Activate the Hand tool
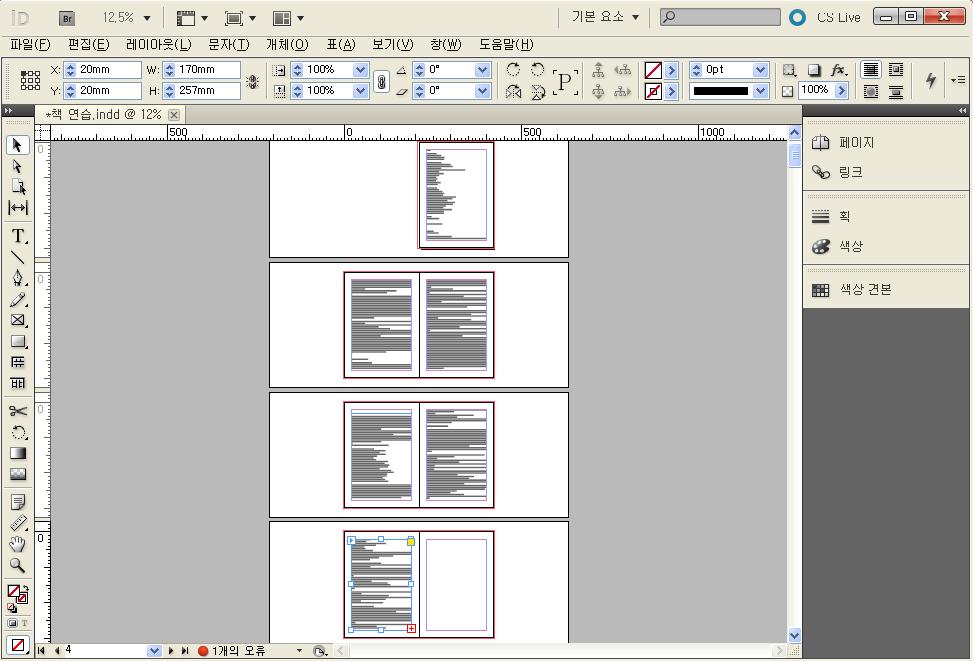This screenshot has height=661, width=973. click(18, 544)
